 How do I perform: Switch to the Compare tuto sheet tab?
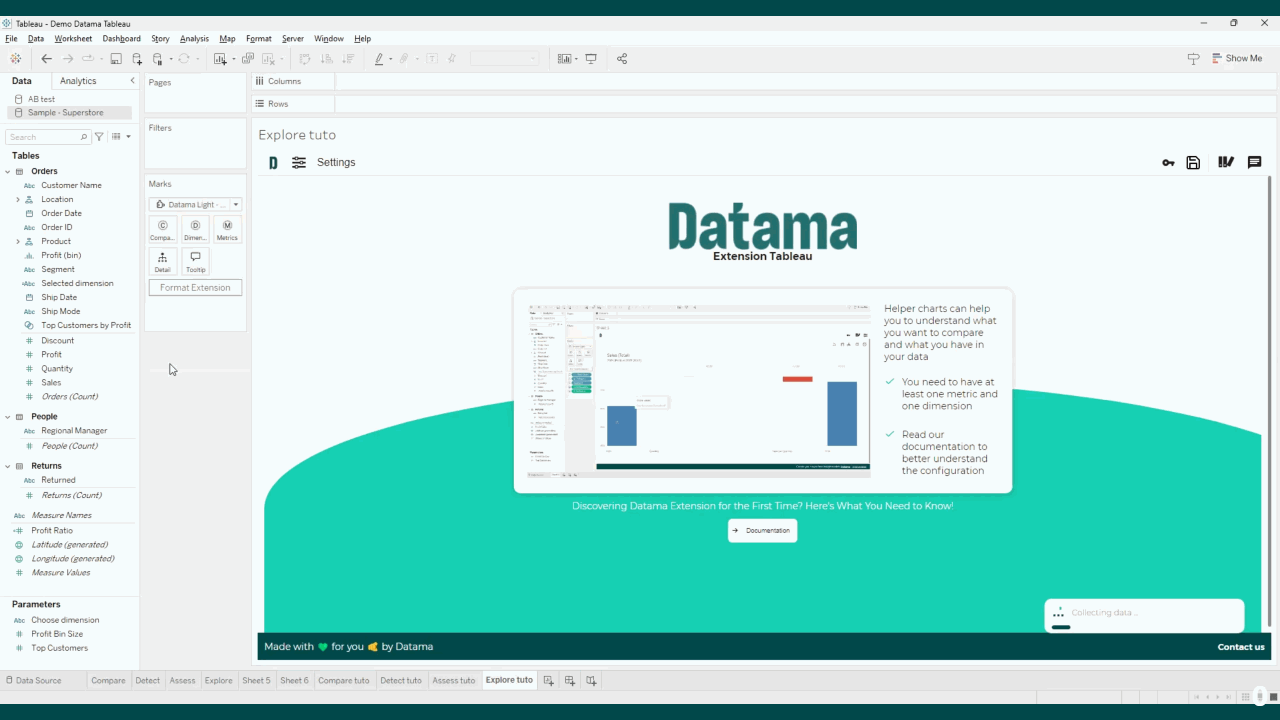pyautogui.click(x=343, y=680)
